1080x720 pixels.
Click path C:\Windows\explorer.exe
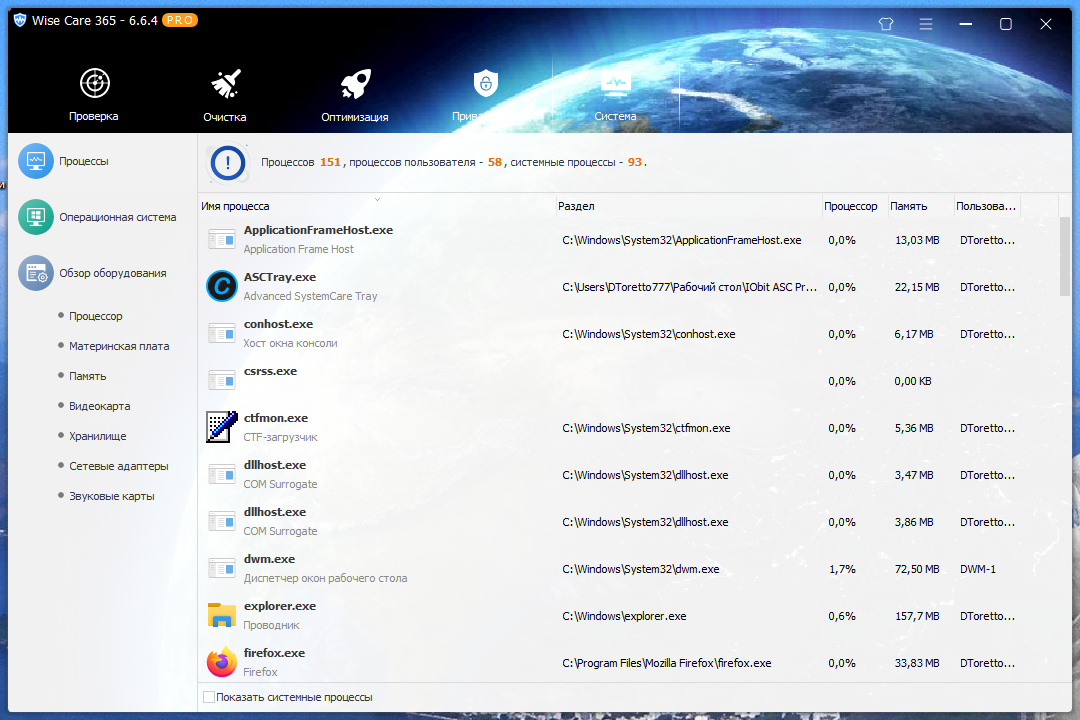(x=624, y=616)
